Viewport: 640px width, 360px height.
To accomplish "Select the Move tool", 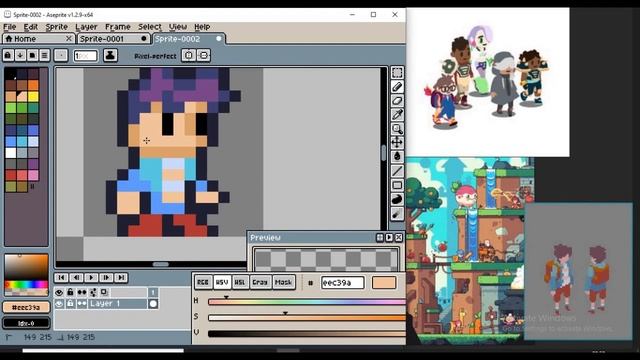I will coord(397,142).
